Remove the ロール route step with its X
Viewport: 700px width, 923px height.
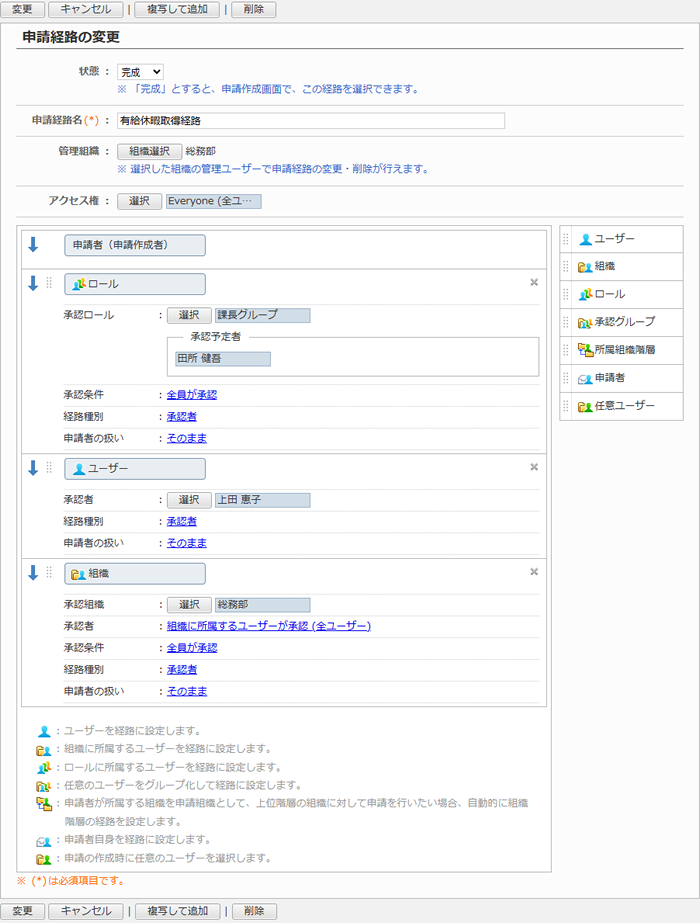[534, 282]
